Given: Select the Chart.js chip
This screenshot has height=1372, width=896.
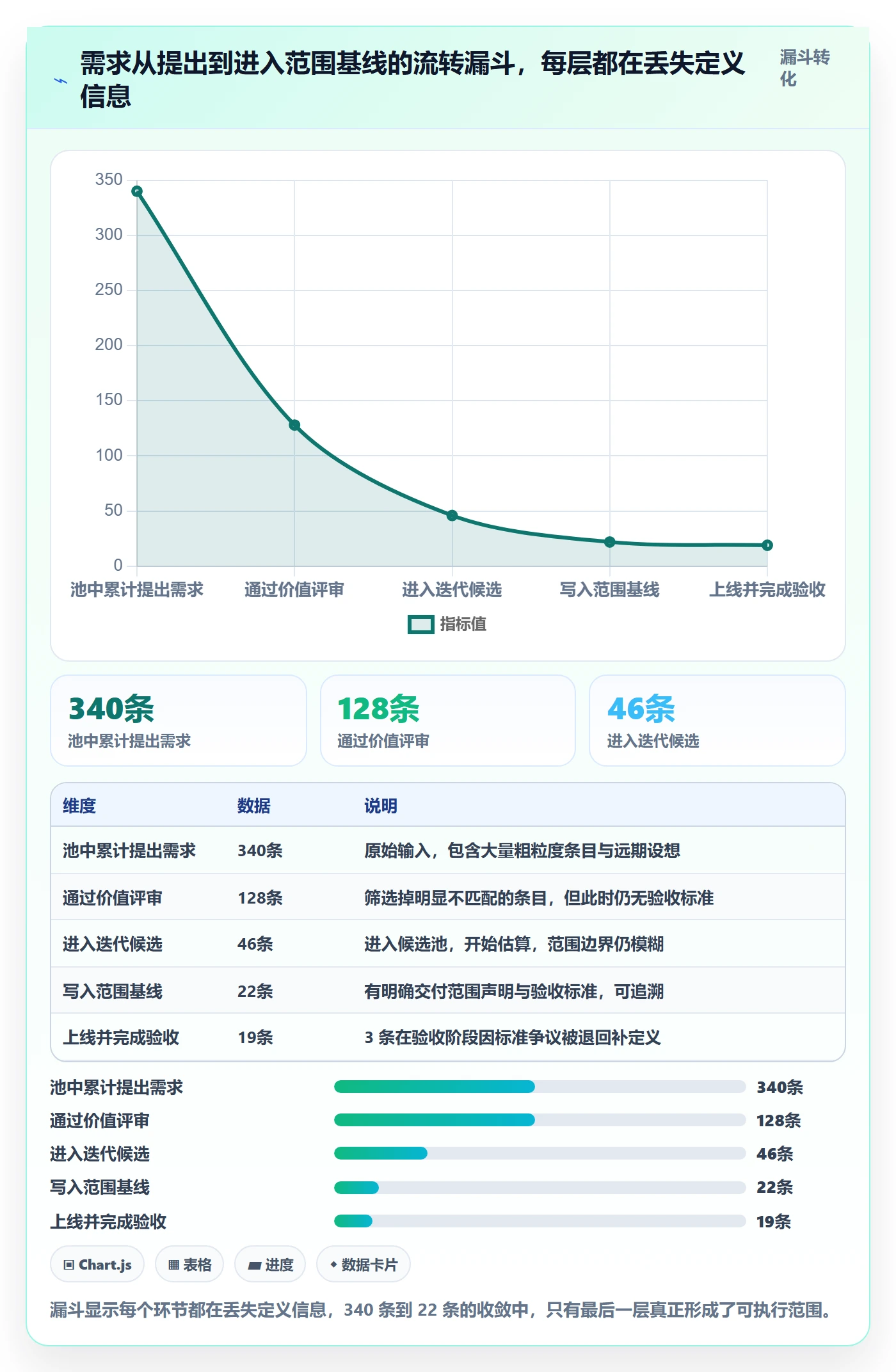Looking at the screenshot, I should 97,1264.
